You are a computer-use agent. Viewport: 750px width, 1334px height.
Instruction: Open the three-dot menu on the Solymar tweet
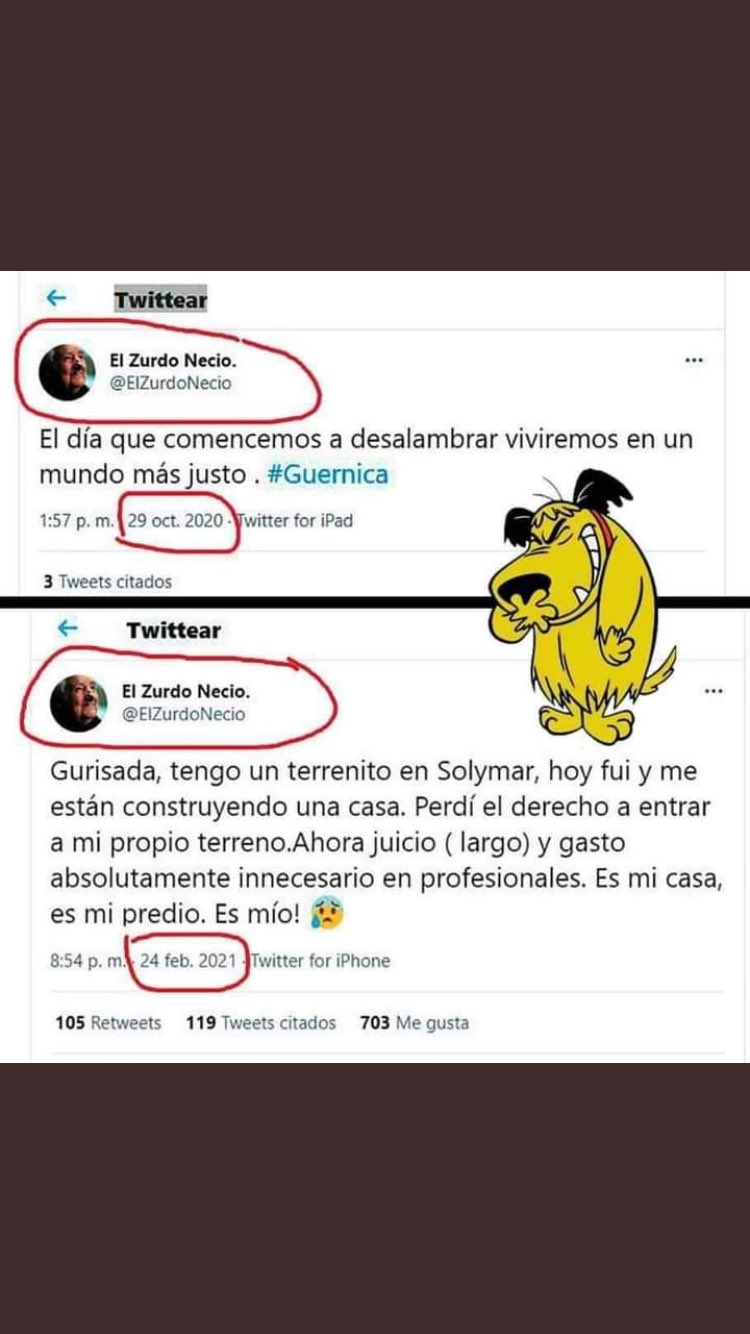click(714, 691)
